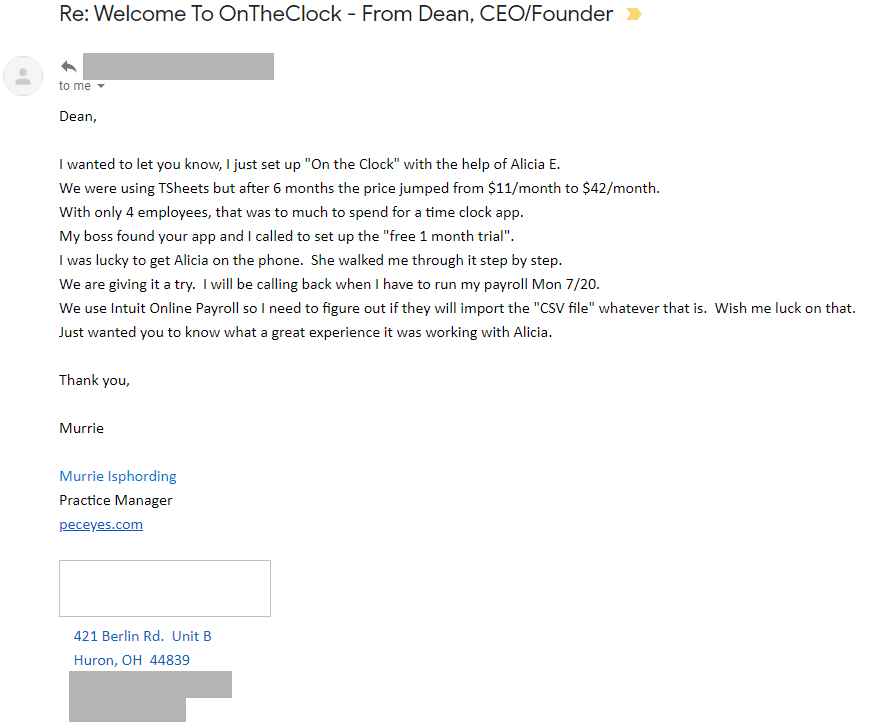Click the sentence mentioning TSheets pricing

(359, 188)
